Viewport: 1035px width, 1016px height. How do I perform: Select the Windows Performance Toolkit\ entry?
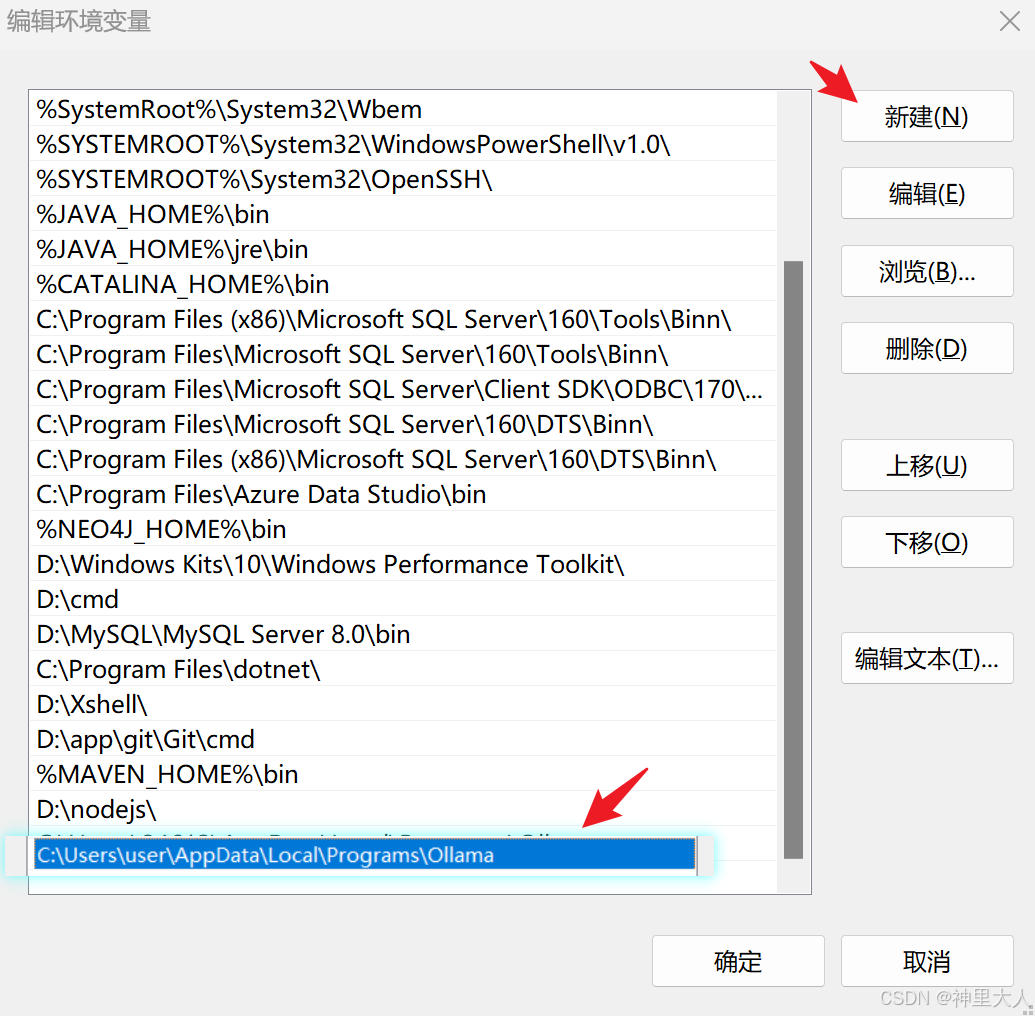403,564
